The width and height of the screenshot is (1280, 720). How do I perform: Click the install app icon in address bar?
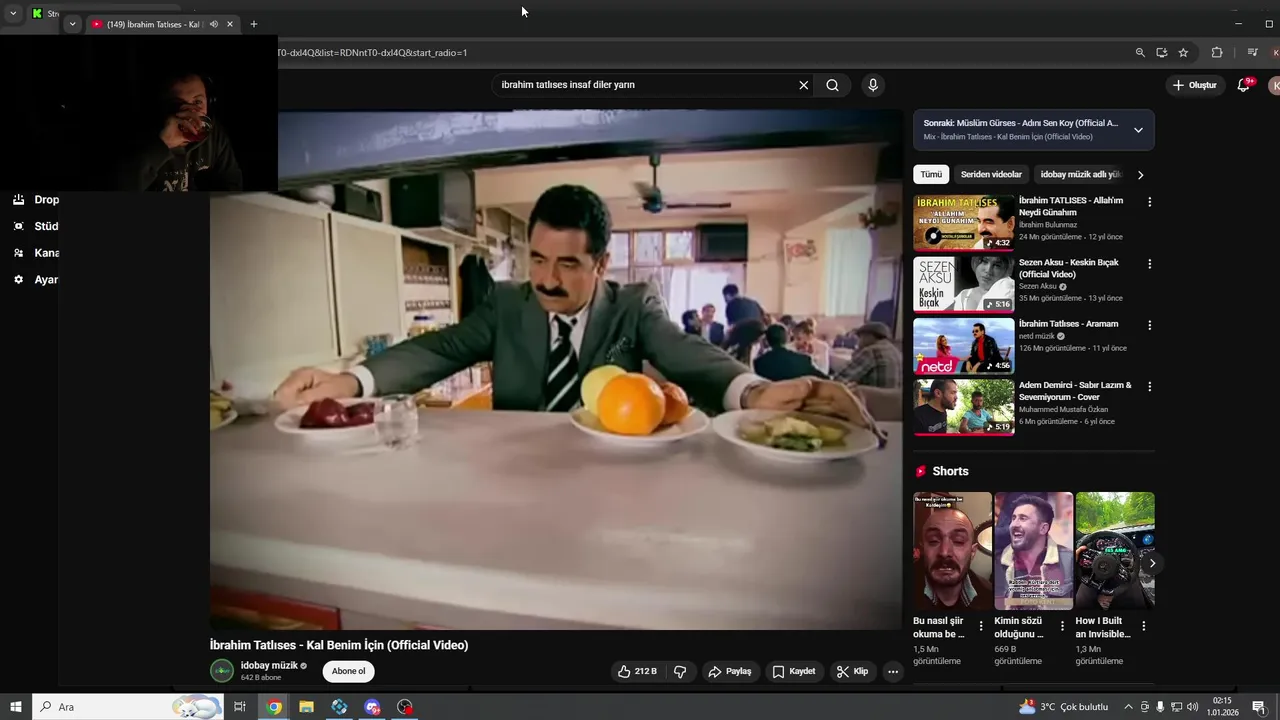[1161, 53]
